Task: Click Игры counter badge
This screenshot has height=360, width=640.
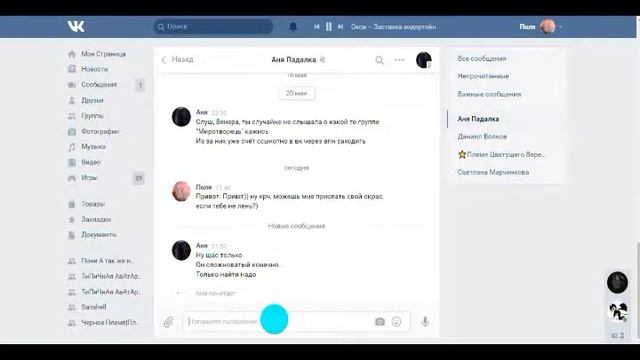Action: point(138,178)
